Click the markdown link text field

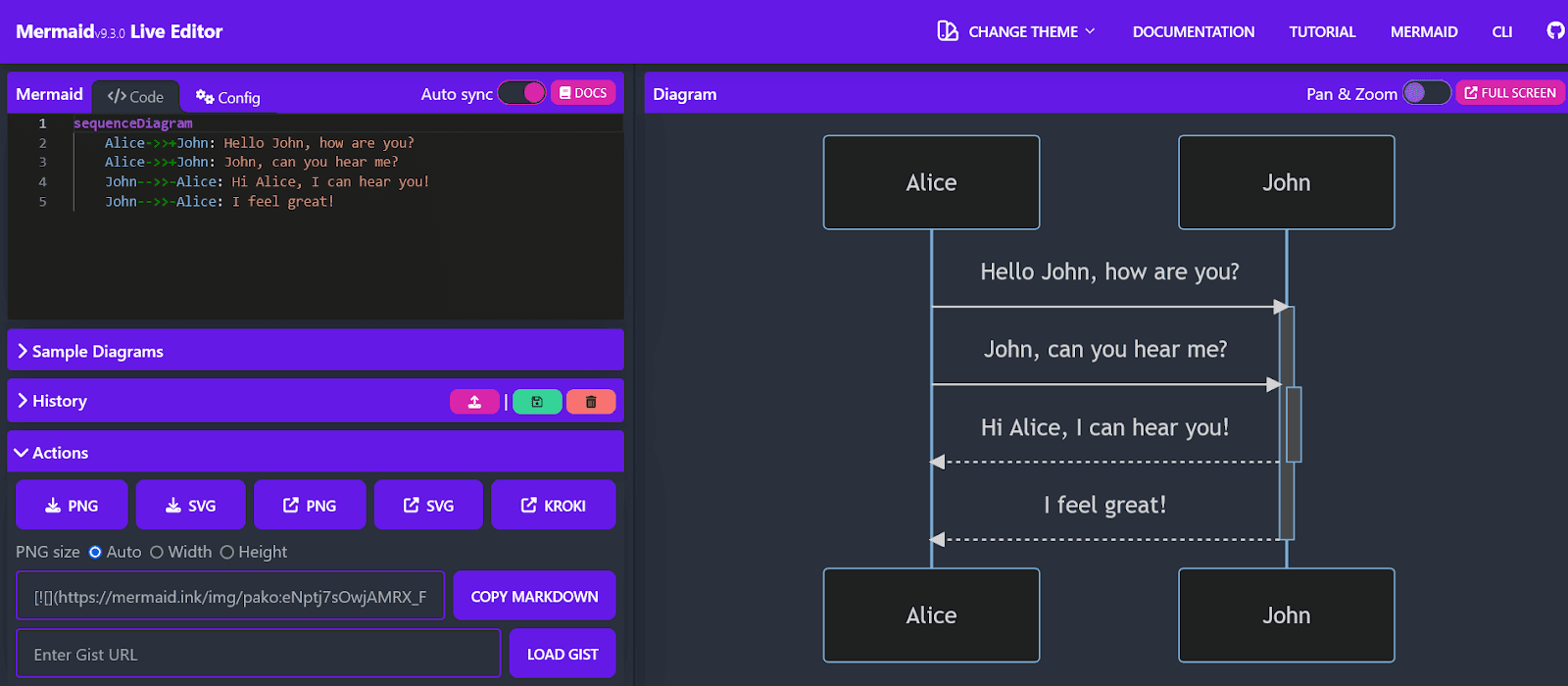click(x=230, y=596)
